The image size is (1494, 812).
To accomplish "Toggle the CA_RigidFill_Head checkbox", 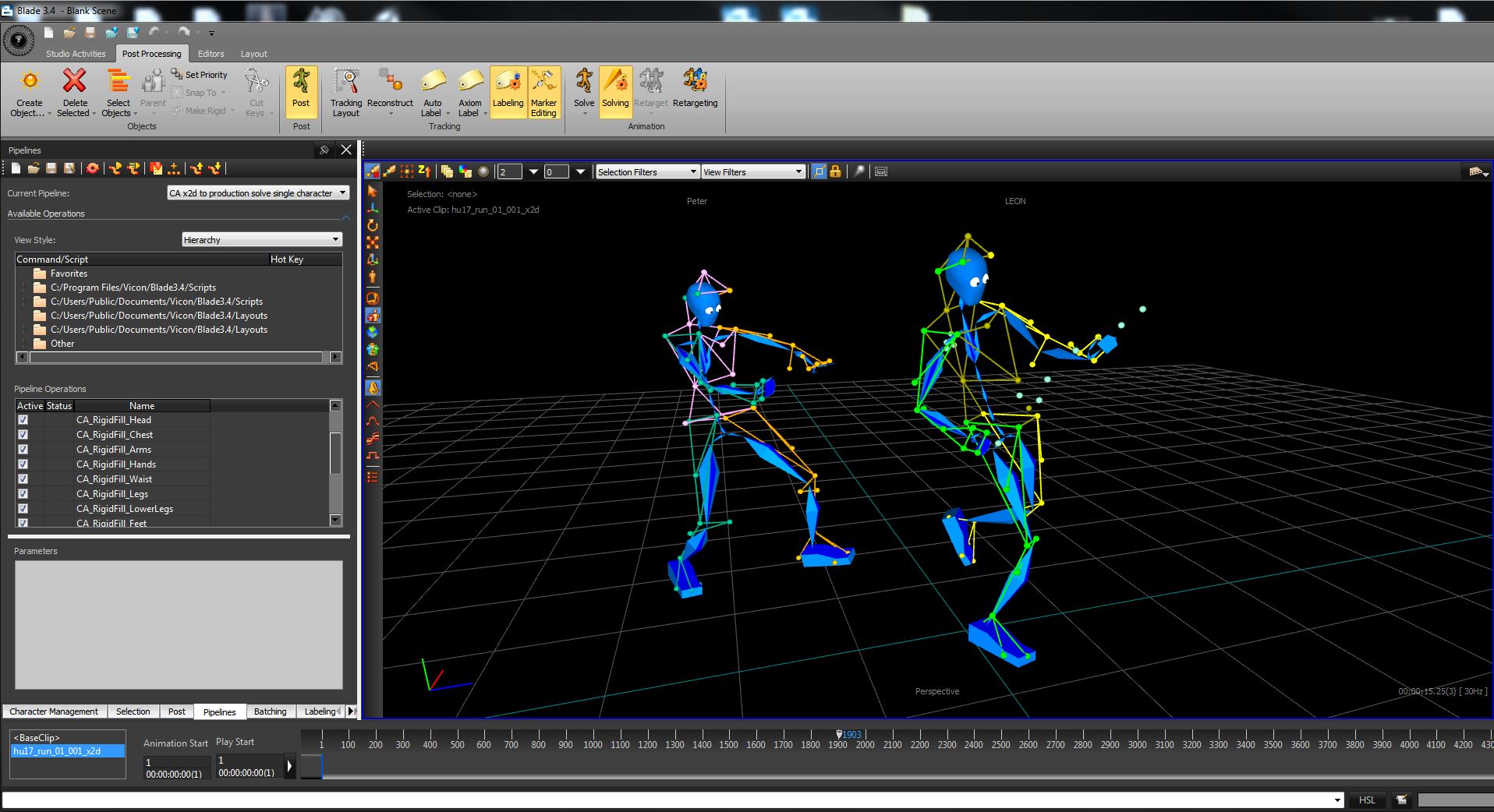I will (23, 420).
